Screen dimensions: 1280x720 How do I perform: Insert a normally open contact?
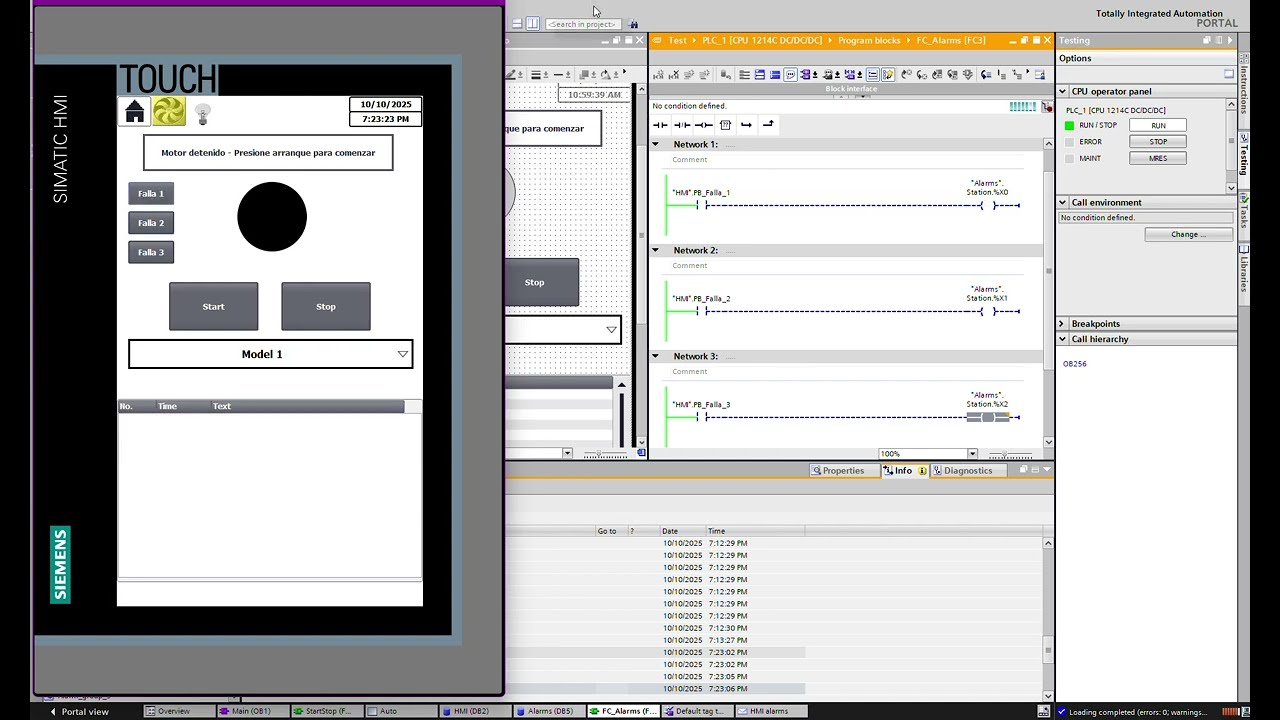pyautogui.click(x=660, y=125)
